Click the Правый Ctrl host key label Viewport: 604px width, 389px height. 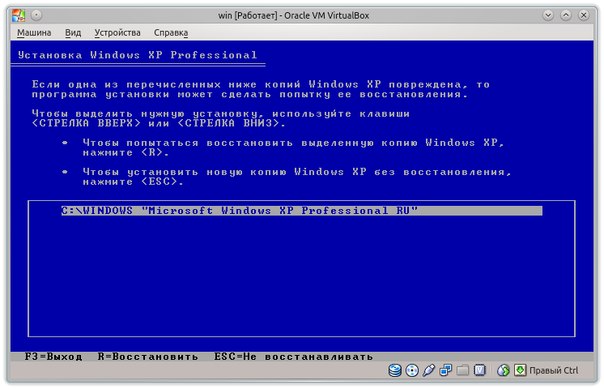pyautogui.click(x=554, y=371)
